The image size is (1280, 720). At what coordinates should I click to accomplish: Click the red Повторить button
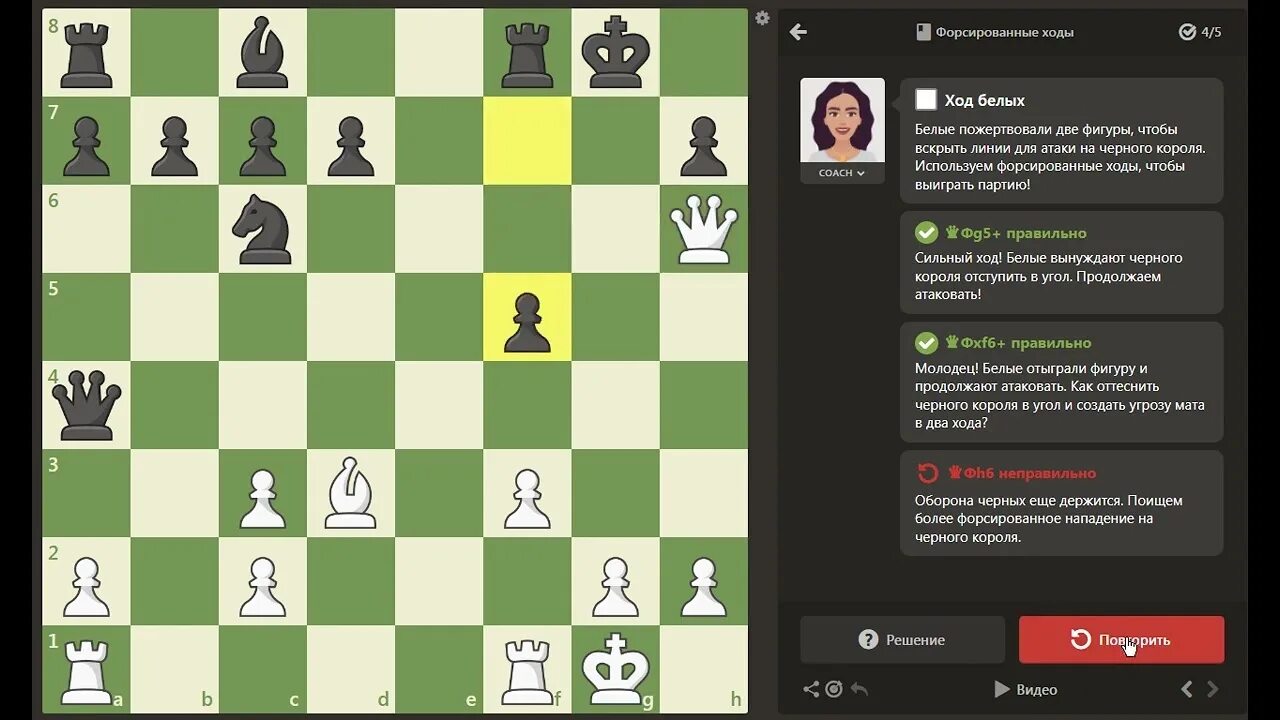pyautogui.click(x=1121, y=640)
